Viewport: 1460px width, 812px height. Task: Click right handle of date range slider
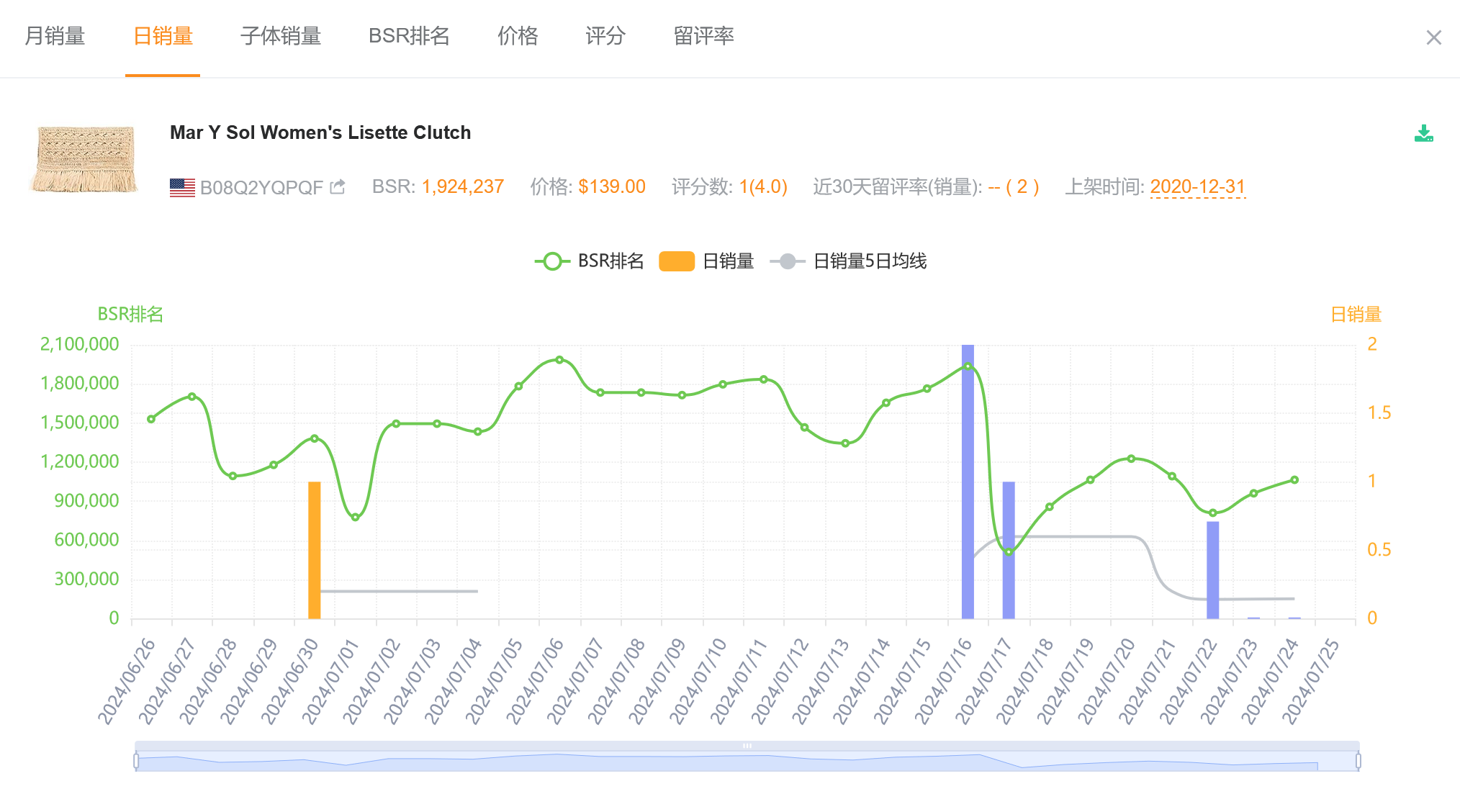[x=1358, y=760]
